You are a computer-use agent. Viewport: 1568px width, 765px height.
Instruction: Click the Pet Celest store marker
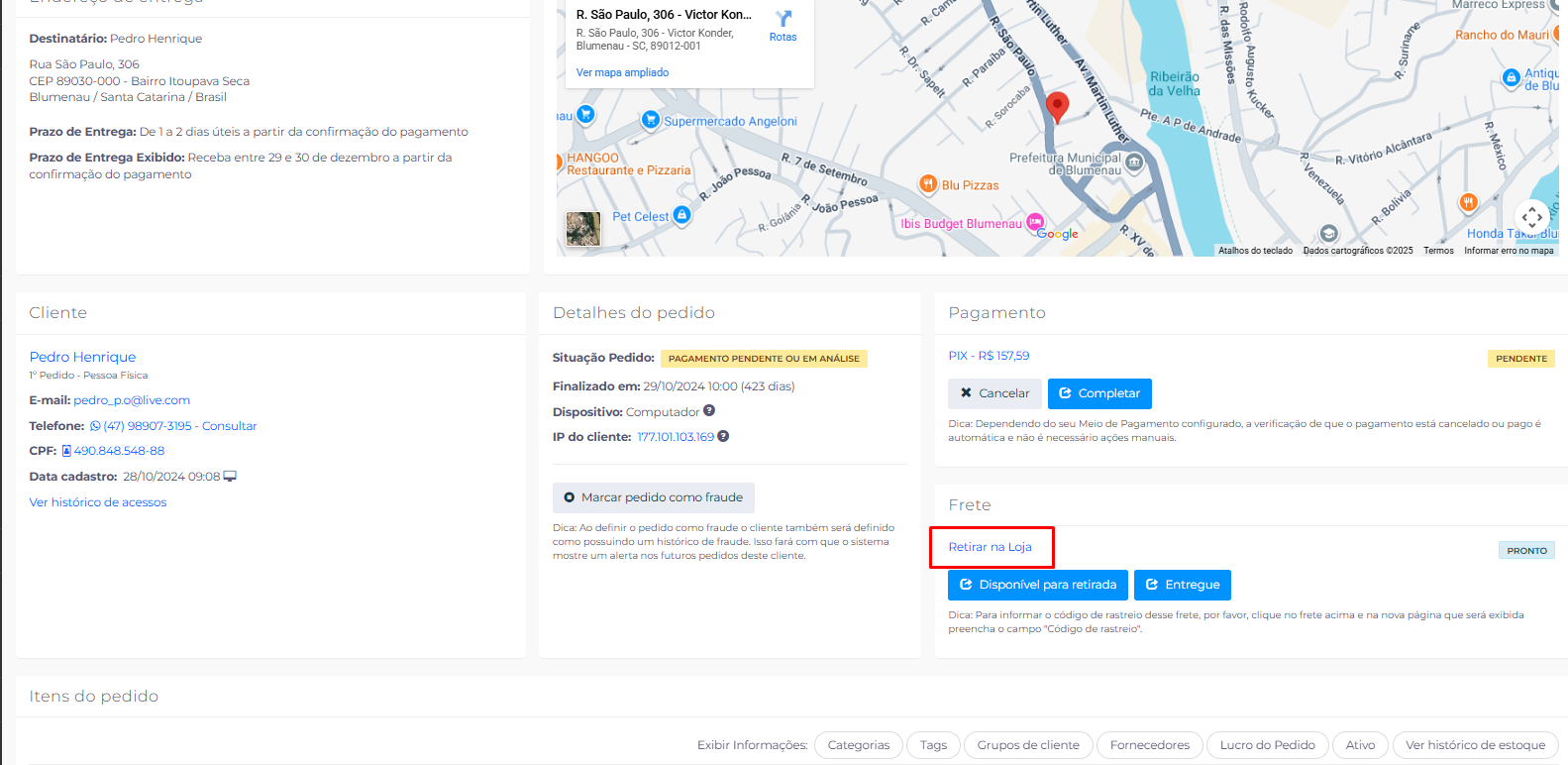(681, 215)
